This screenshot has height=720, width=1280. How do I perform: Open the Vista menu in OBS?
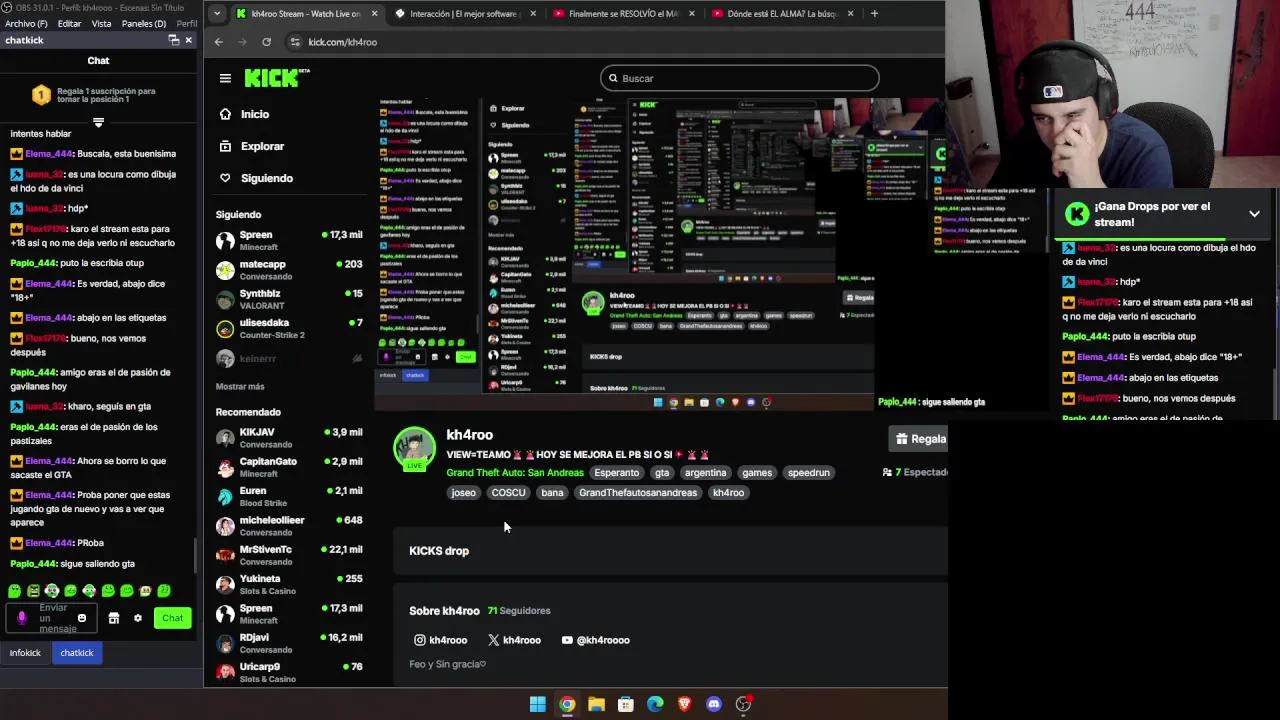tap(101, 23)
